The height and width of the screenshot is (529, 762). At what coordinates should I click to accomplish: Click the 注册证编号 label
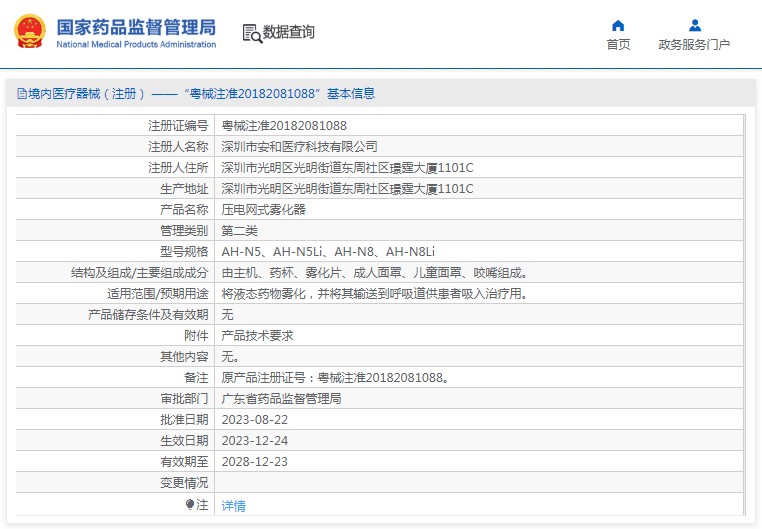tap(178, 126)
